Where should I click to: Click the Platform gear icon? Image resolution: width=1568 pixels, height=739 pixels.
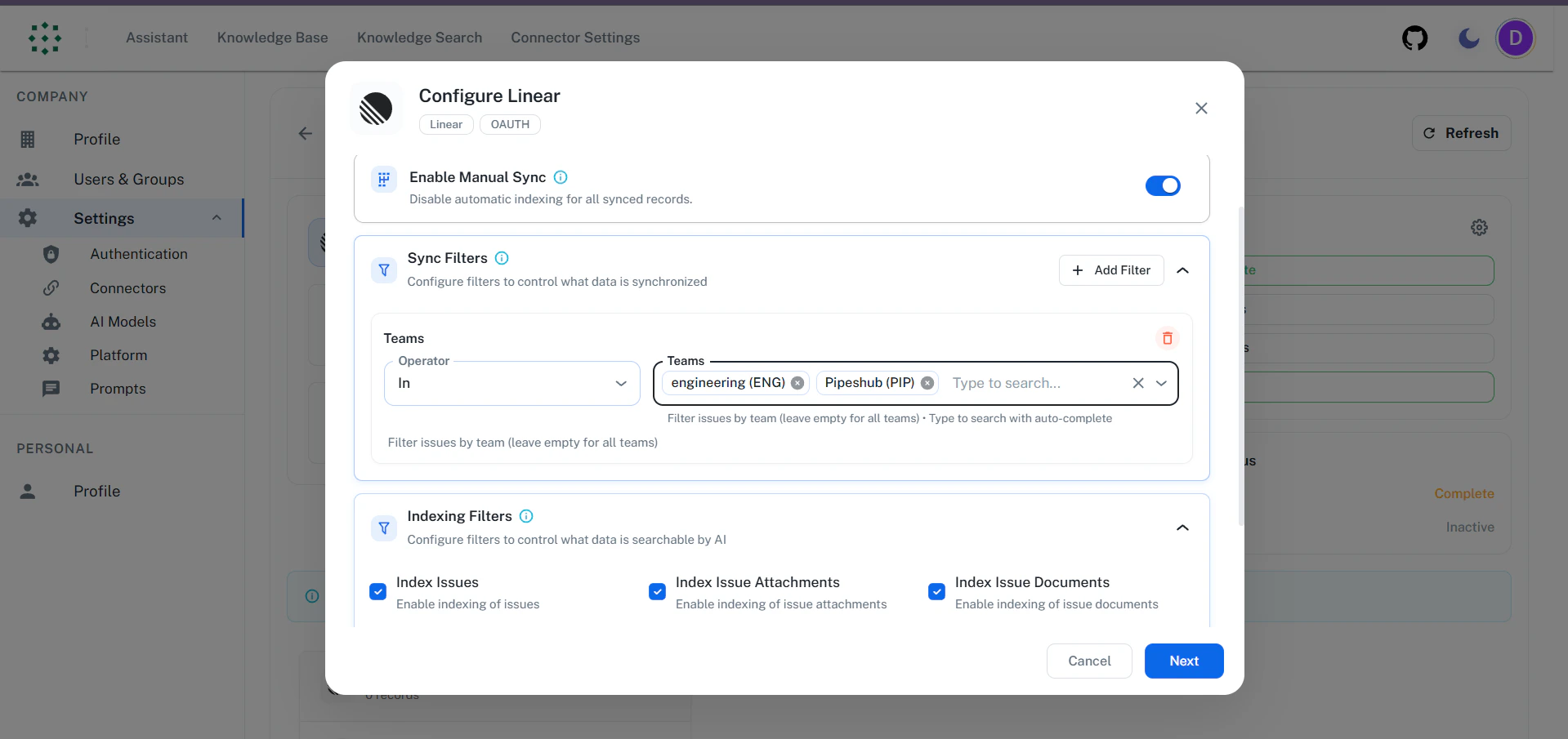[51, 355]
